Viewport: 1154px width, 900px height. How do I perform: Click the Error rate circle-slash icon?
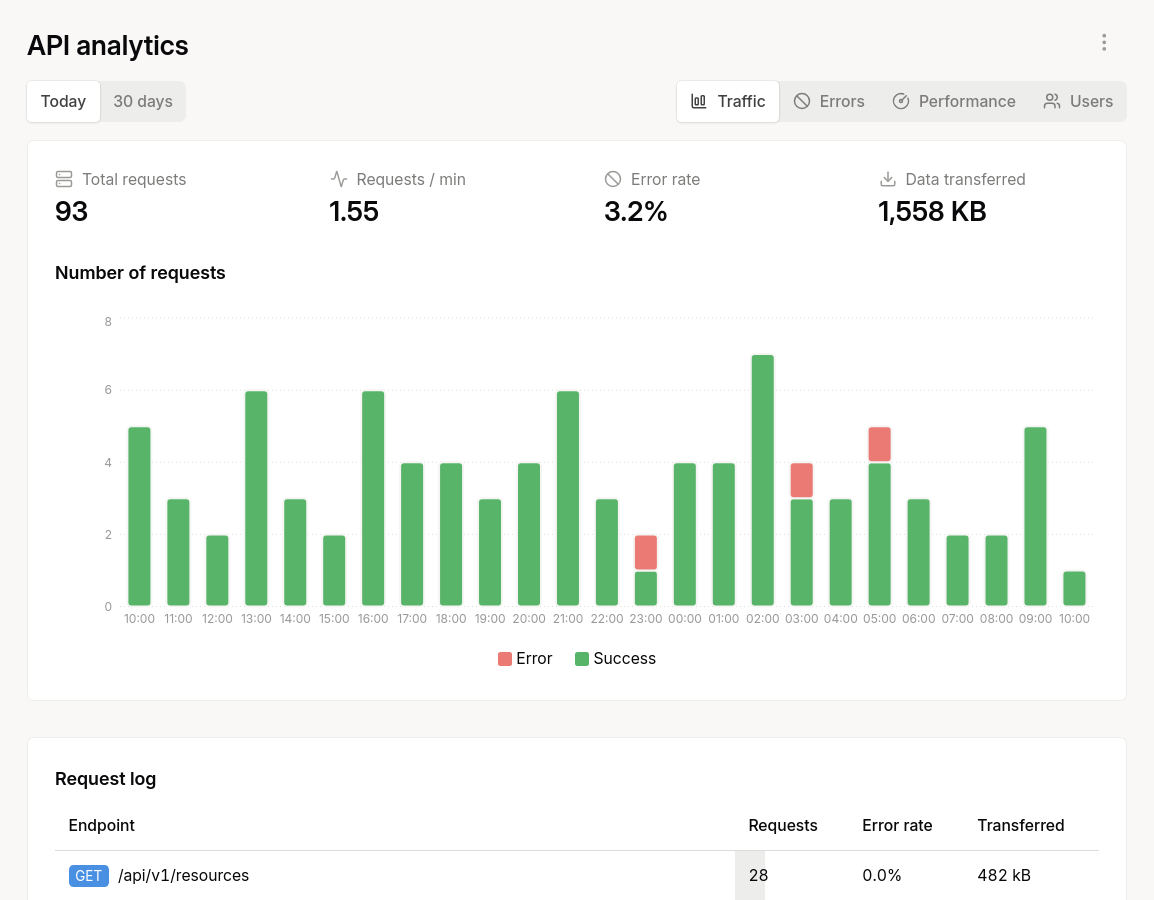pos(613,180)
